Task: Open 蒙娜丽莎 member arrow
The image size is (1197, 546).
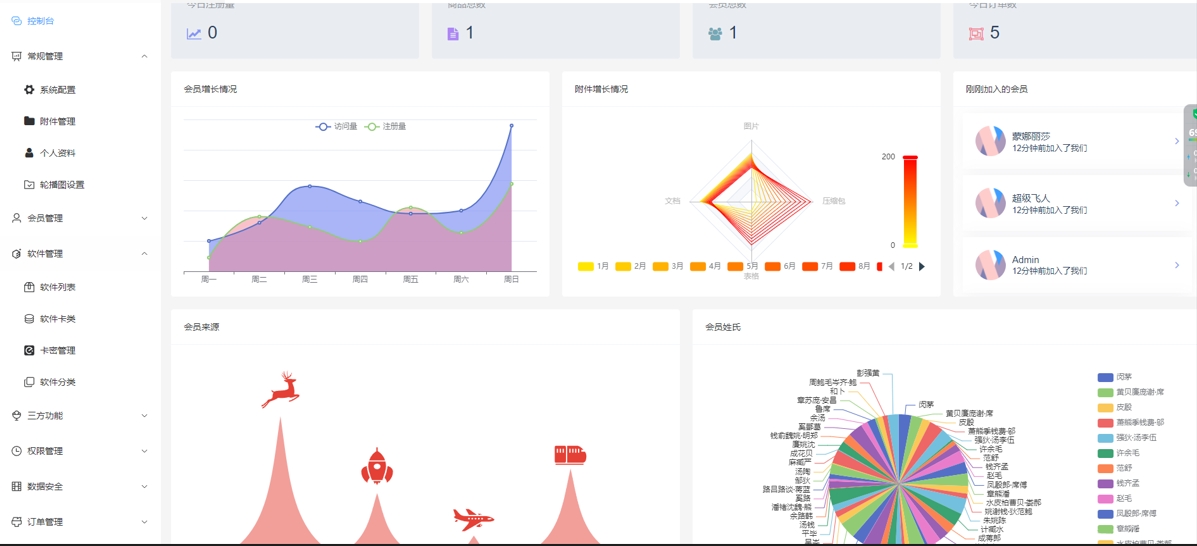Action: [x=1176, y=141]
